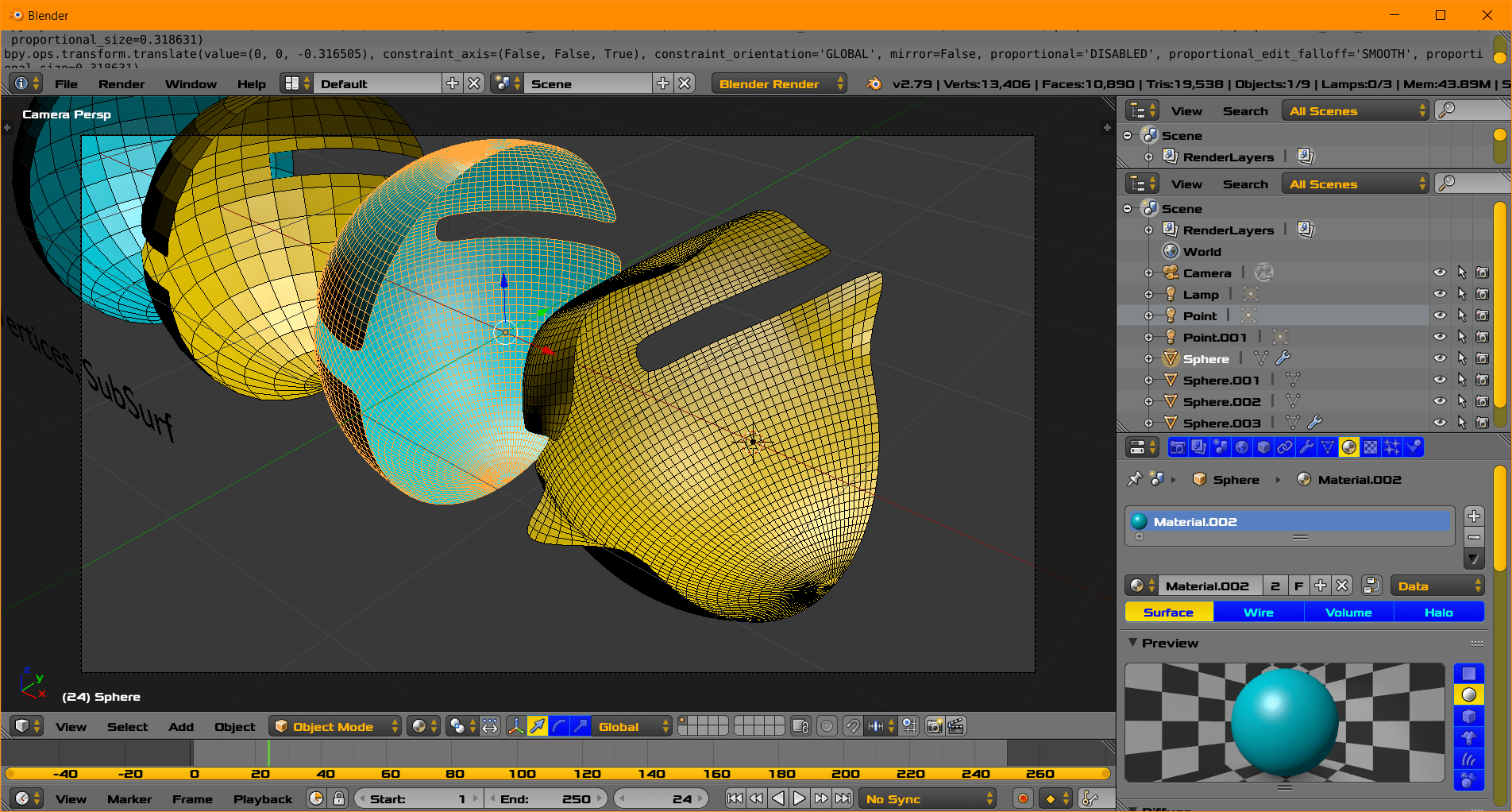Add a new material slot with plus button

pyautogui.click(x=1474, y=516)
